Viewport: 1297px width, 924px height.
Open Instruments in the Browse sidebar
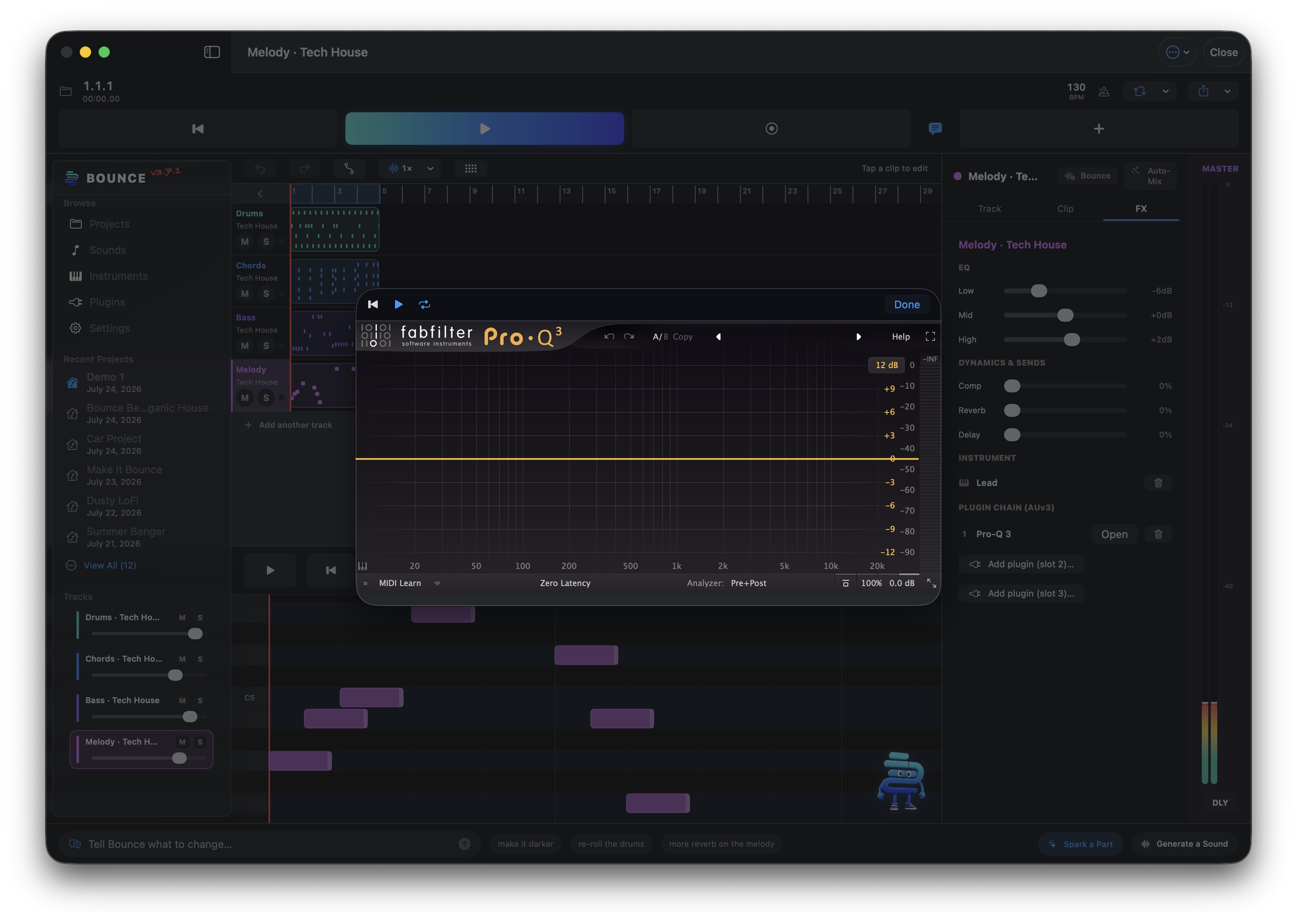[142, 276]
